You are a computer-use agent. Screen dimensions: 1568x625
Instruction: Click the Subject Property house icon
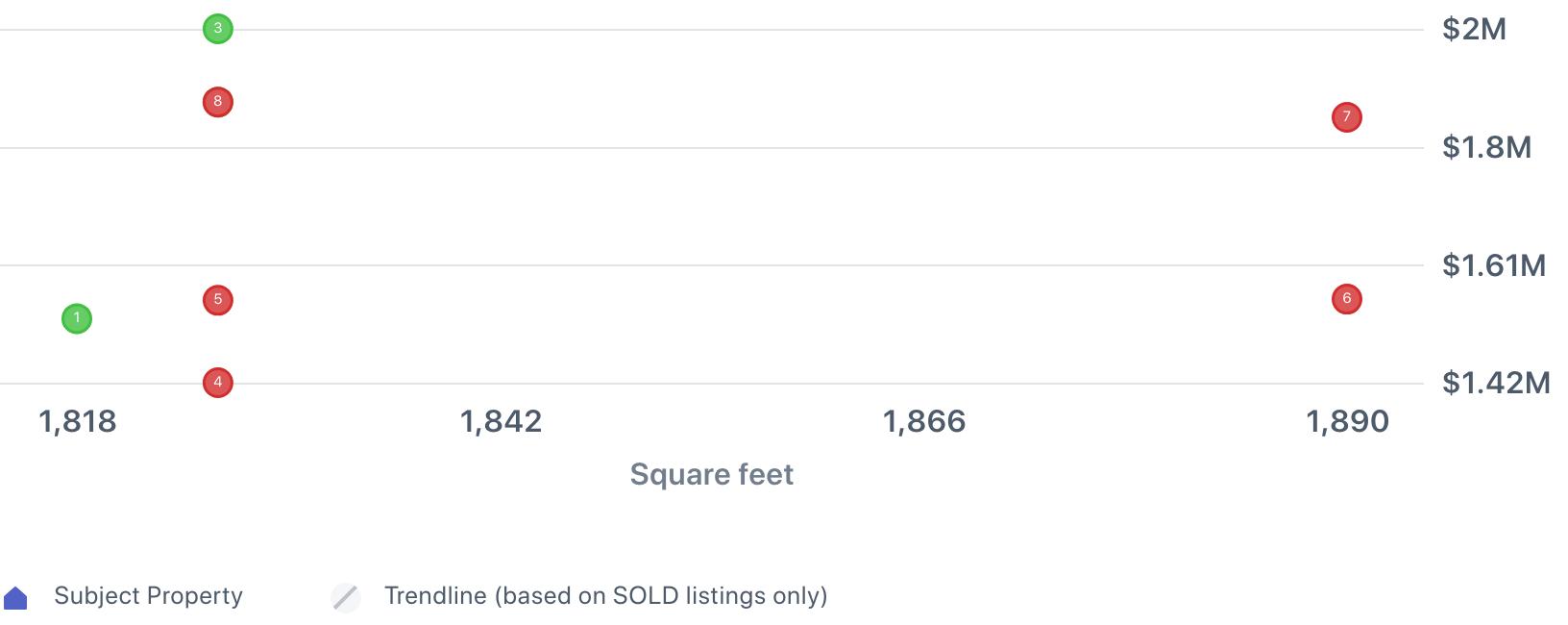pos(16,598)
